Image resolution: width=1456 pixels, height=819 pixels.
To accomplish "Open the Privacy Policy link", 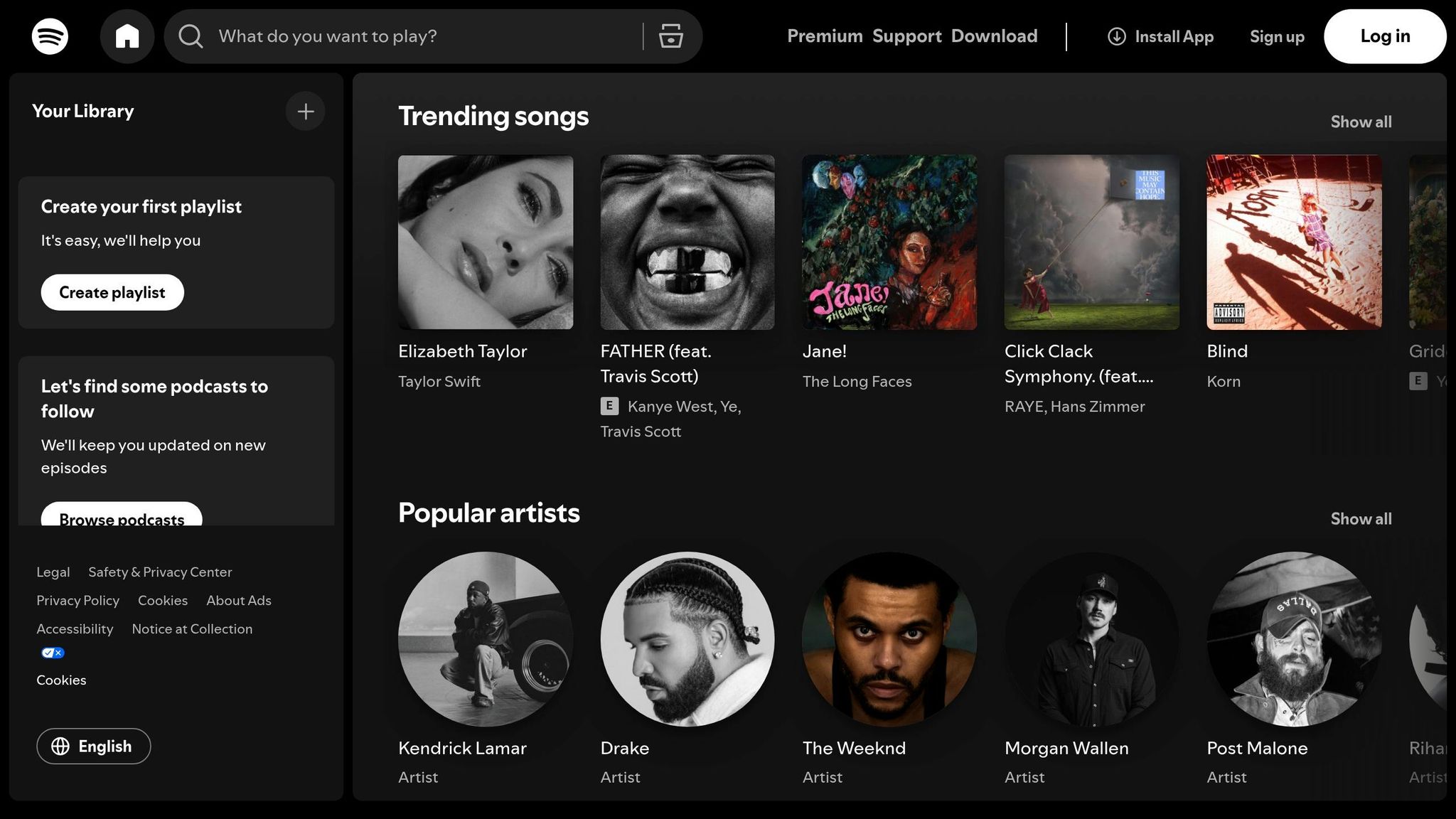I will pyautogui.click(x=78, y=601).
